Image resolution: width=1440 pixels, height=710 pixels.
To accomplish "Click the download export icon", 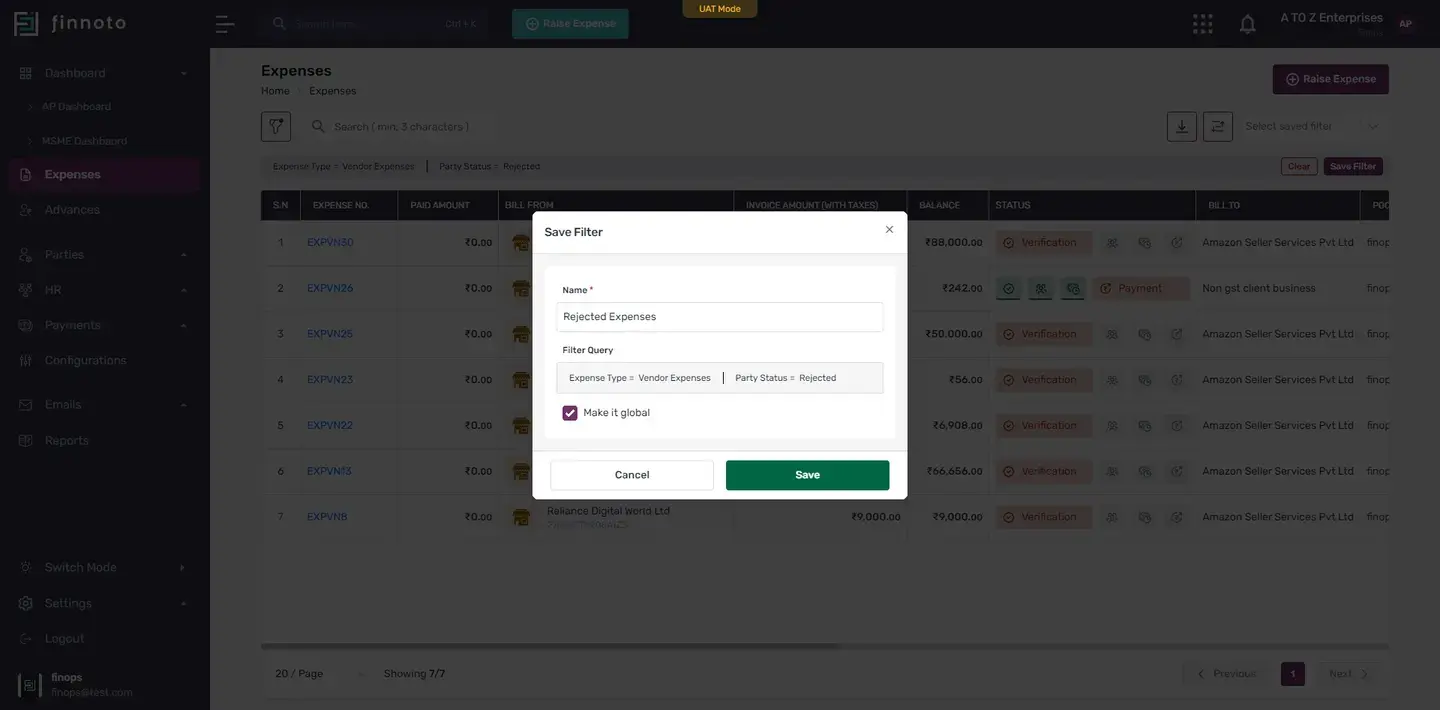I will 1182,126.
